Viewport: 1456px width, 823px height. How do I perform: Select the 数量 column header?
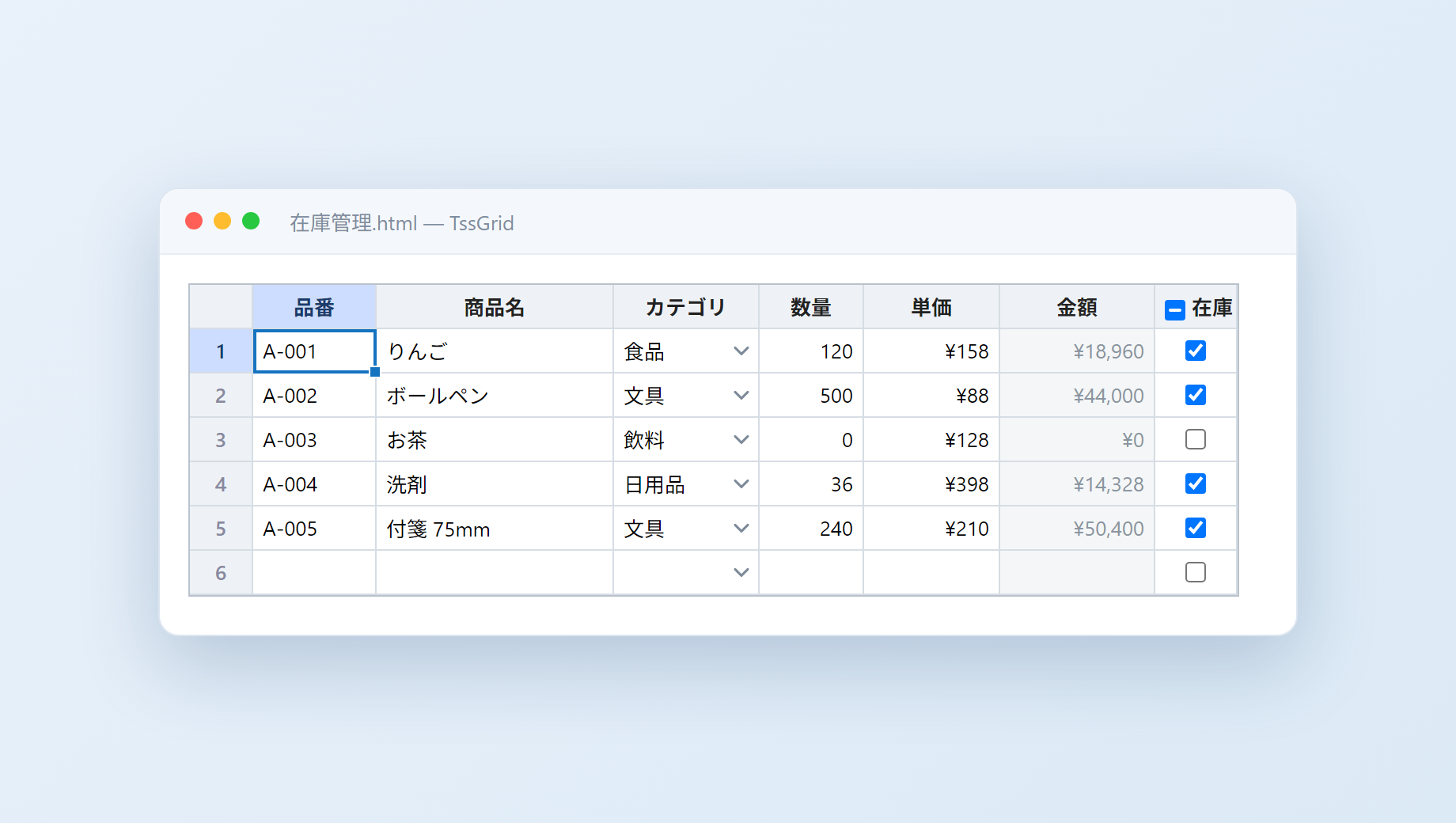[x=811, y=307]
